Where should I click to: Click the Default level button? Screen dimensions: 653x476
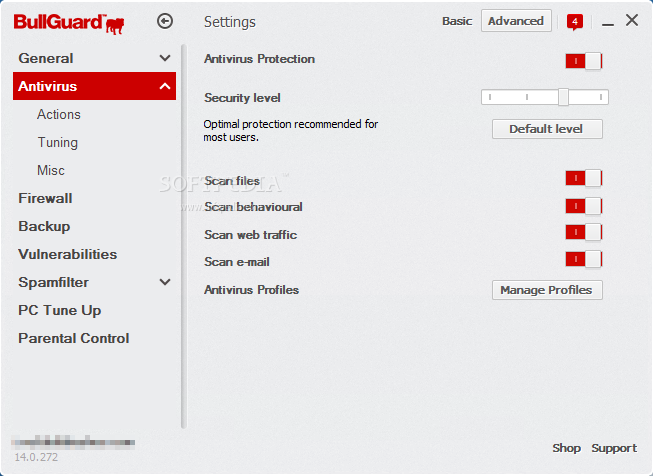click(547, 129)
